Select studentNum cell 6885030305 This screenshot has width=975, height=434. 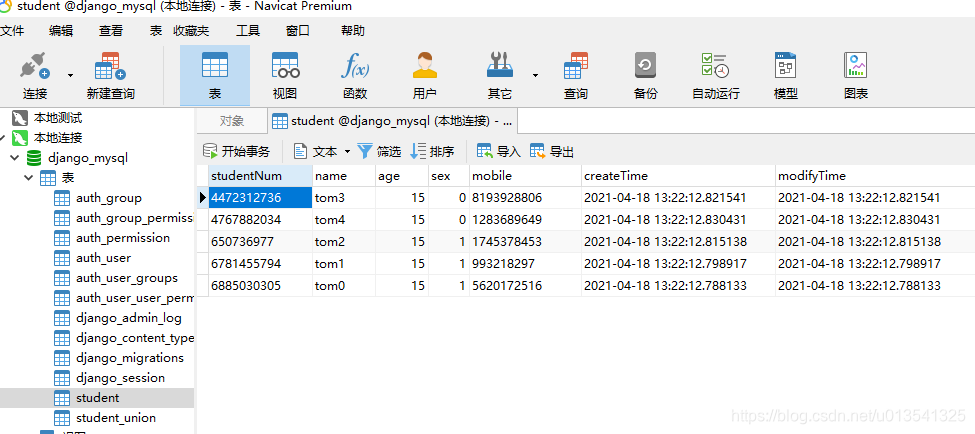[260, 286]
